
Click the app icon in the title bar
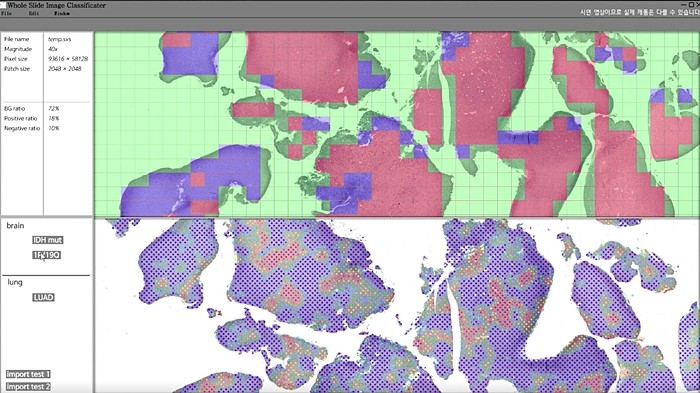[2, 5]
